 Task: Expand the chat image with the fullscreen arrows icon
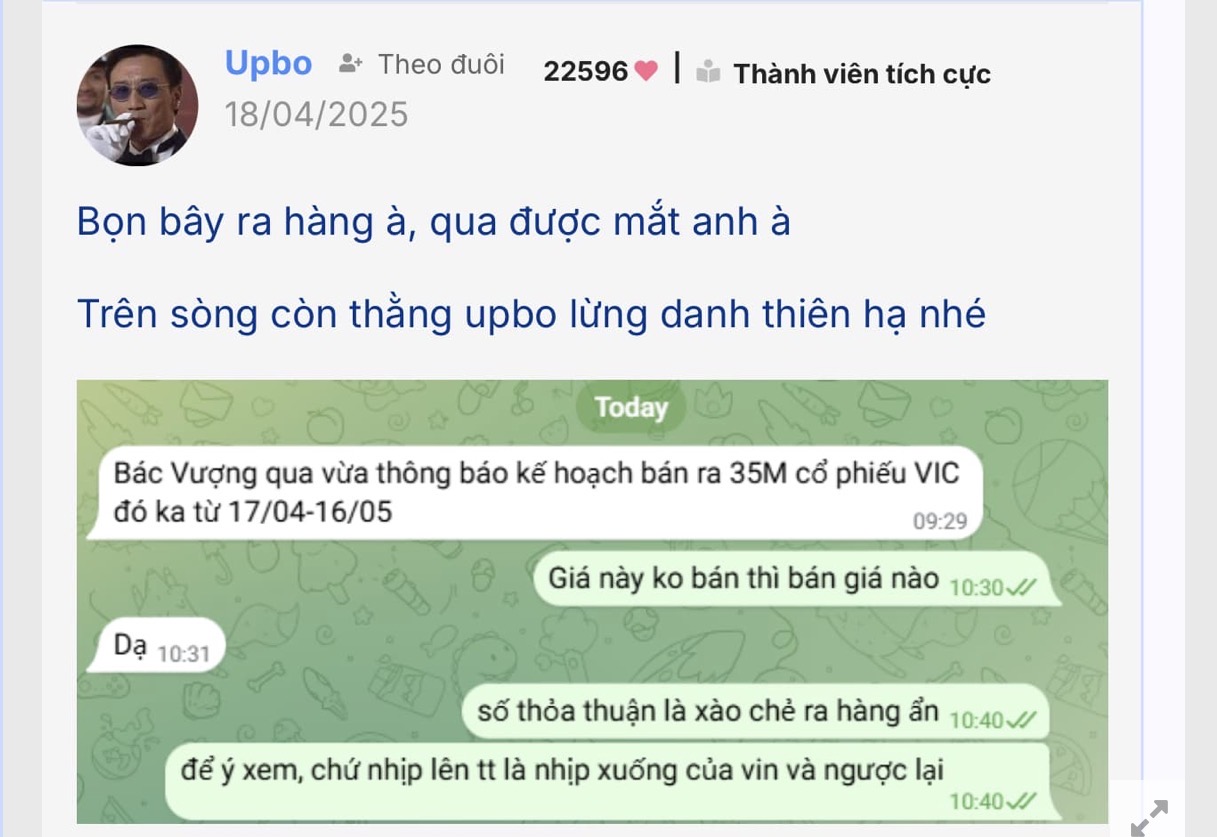1149,818
